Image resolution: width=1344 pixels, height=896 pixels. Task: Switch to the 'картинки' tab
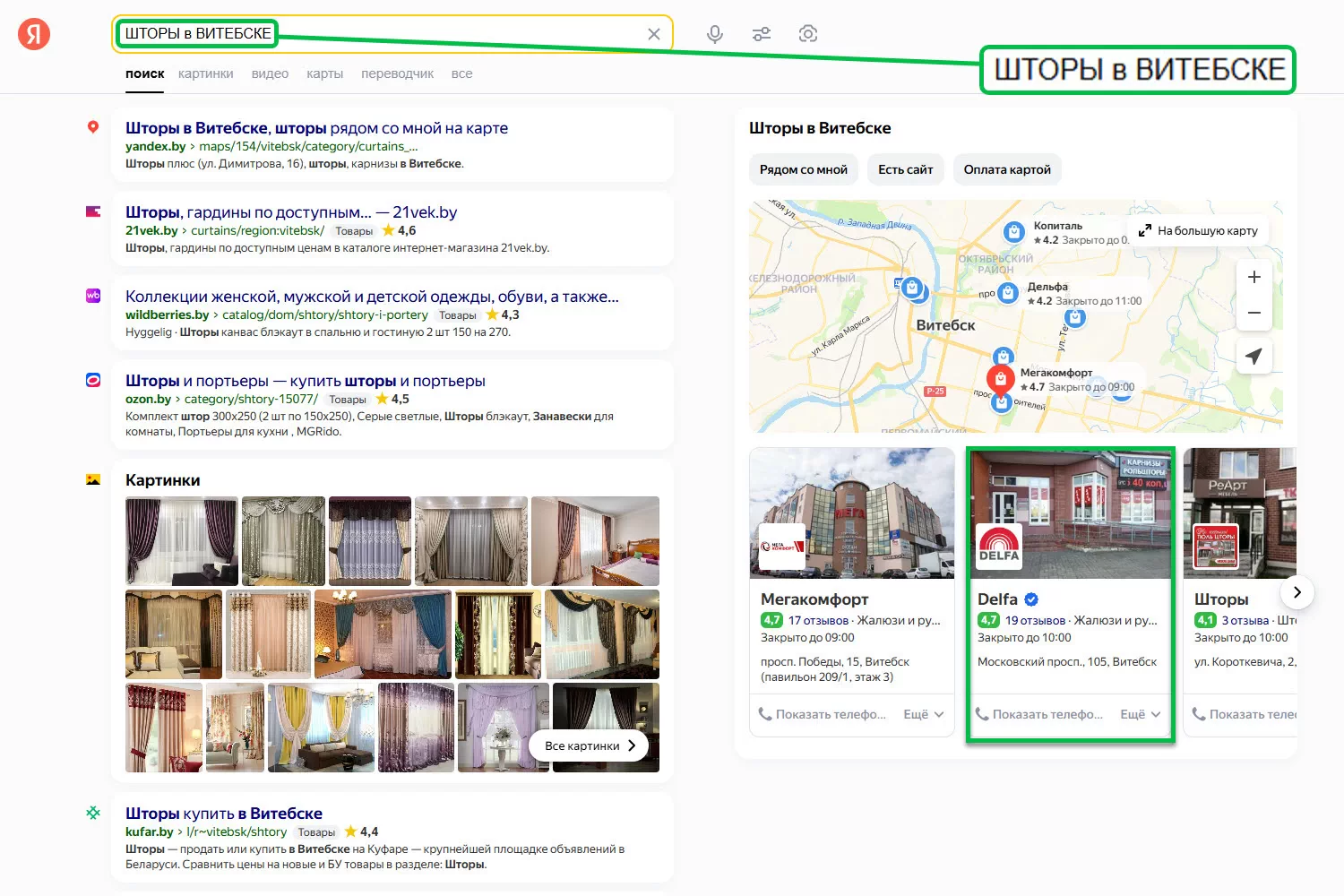click(x=205, y=73)
